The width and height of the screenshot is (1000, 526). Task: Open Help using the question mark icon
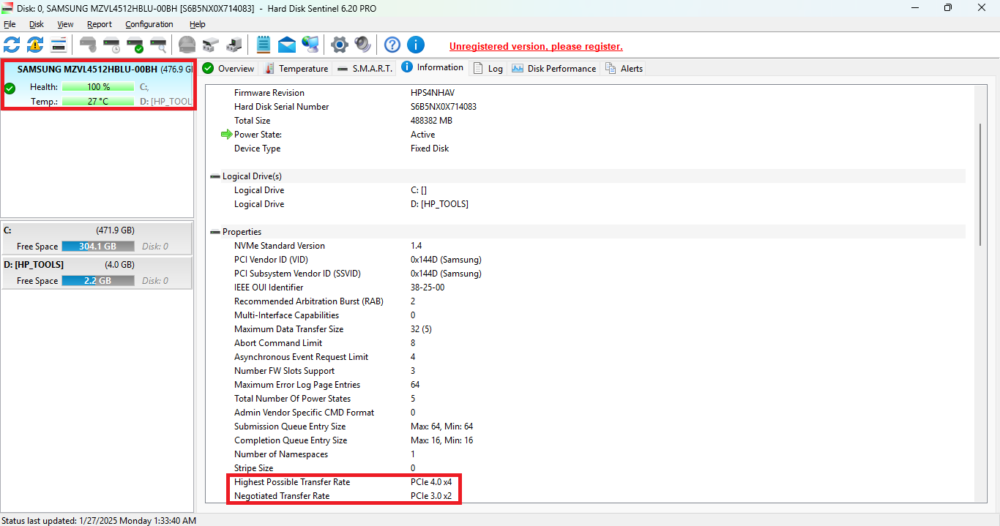click(x=392, y=45)
